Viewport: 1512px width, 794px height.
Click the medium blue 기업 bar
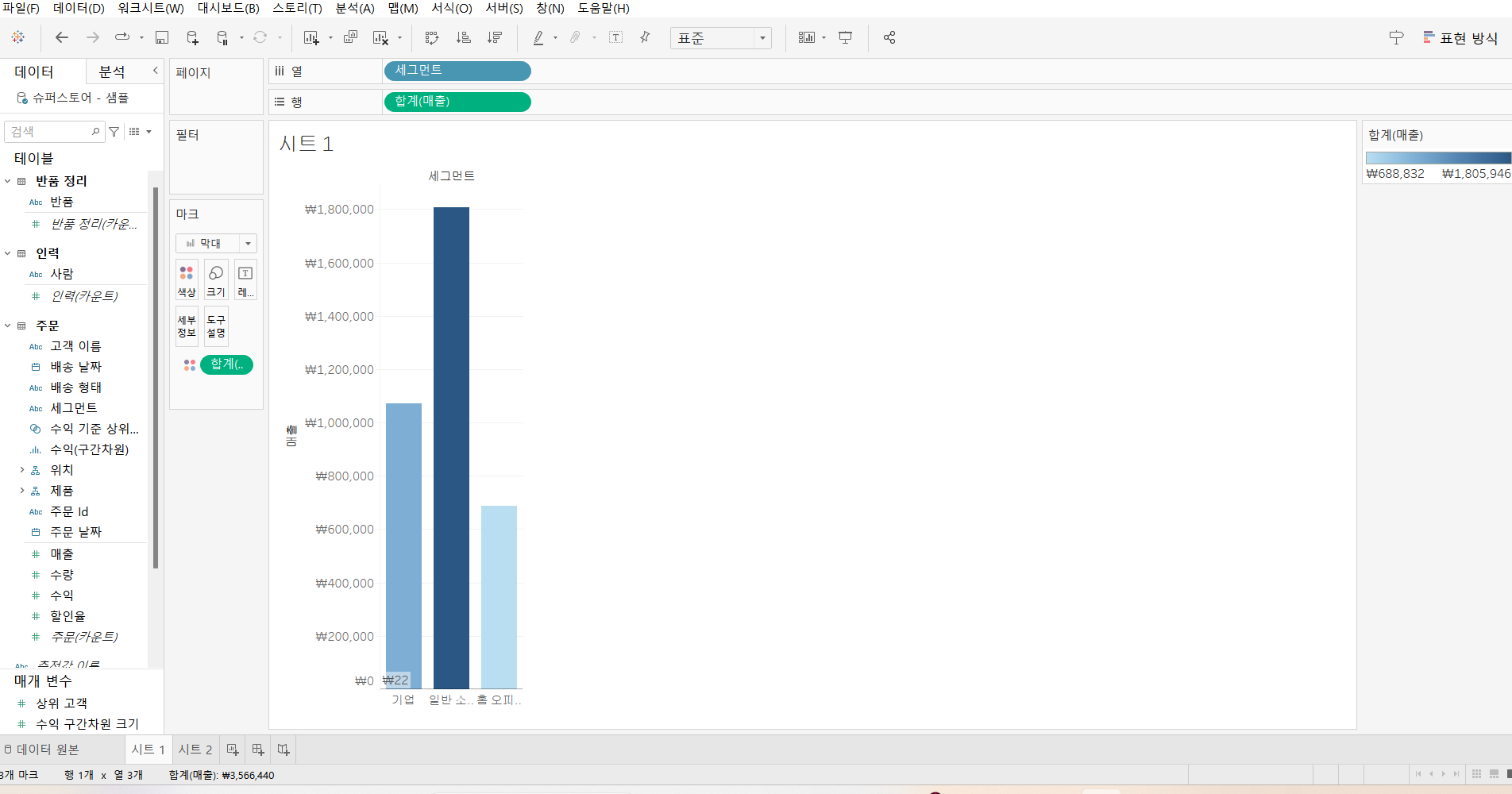[403, 545]
